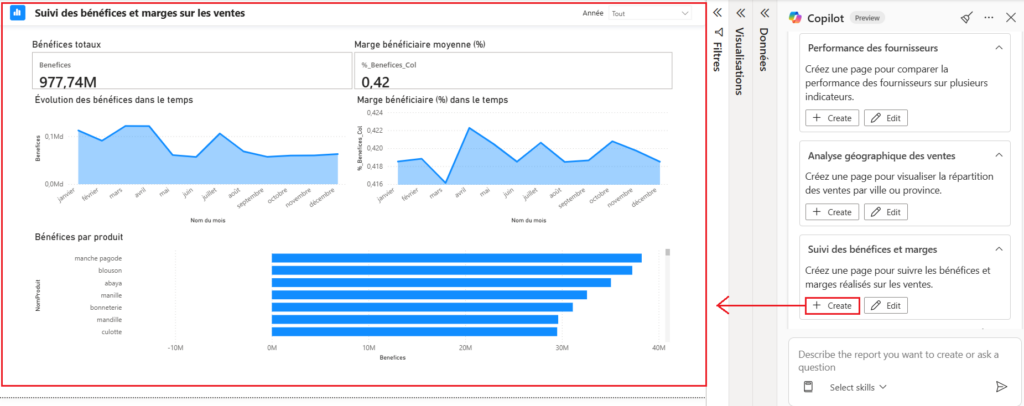Send the prompt with the arrow icon
This screenshot has width=1024, height=406.
coord(1001,387)
